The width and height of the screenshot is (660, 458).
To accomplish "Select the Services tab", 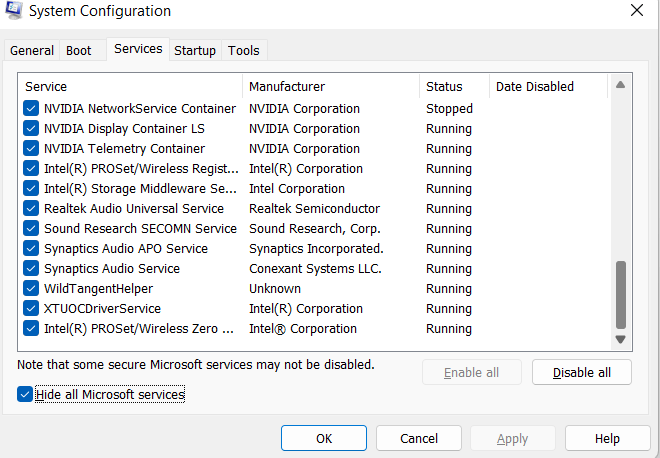I will (x=138, y=49).
